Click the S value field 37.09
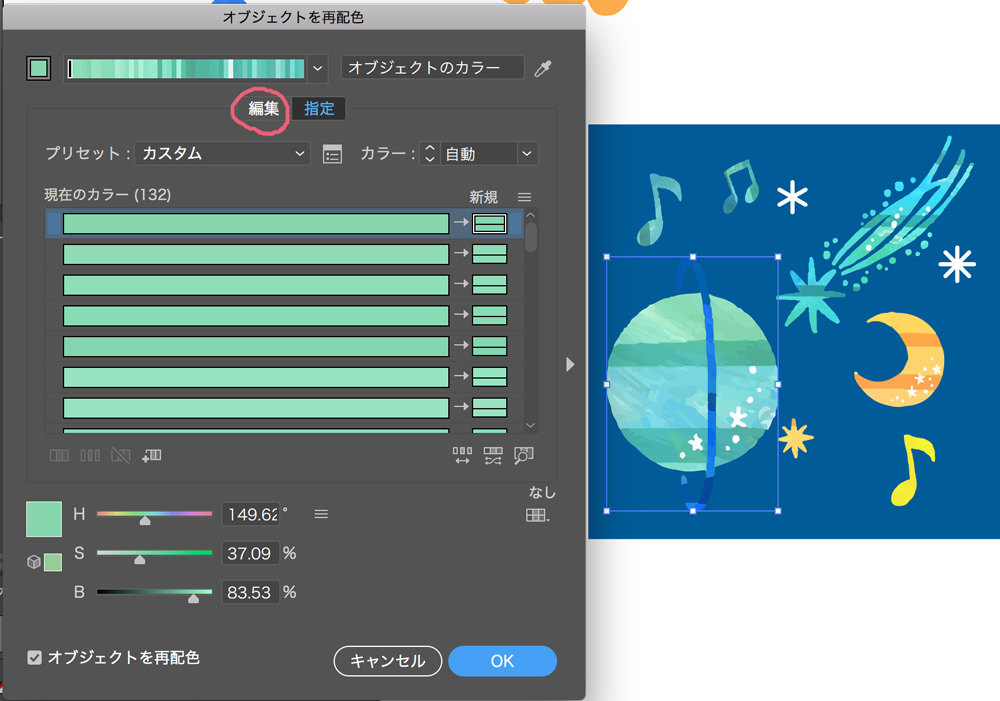Screen dimensions: 1000x701 pos(251,553)
